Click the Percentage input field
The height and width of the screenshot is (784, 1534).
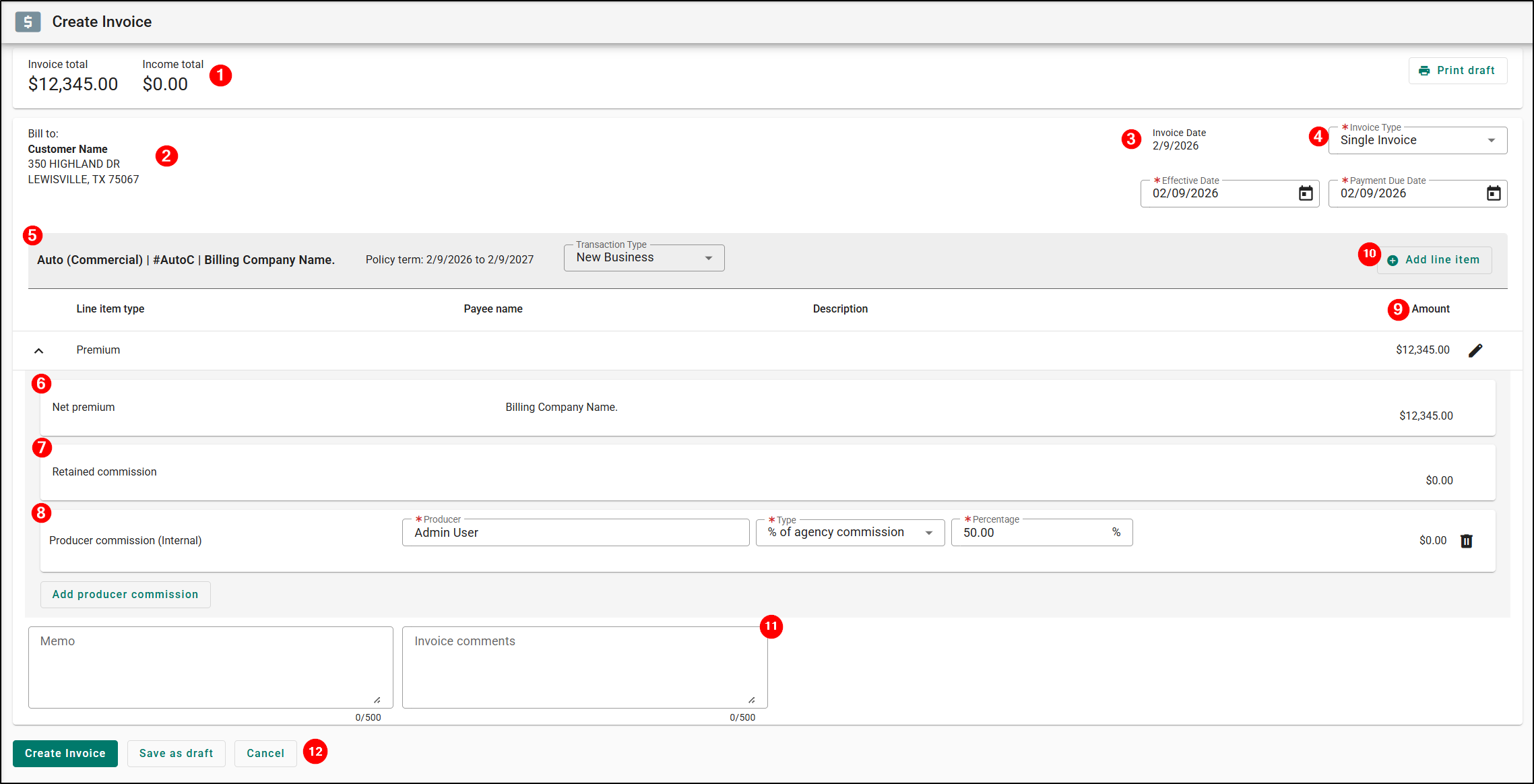tap(1031, 533)
